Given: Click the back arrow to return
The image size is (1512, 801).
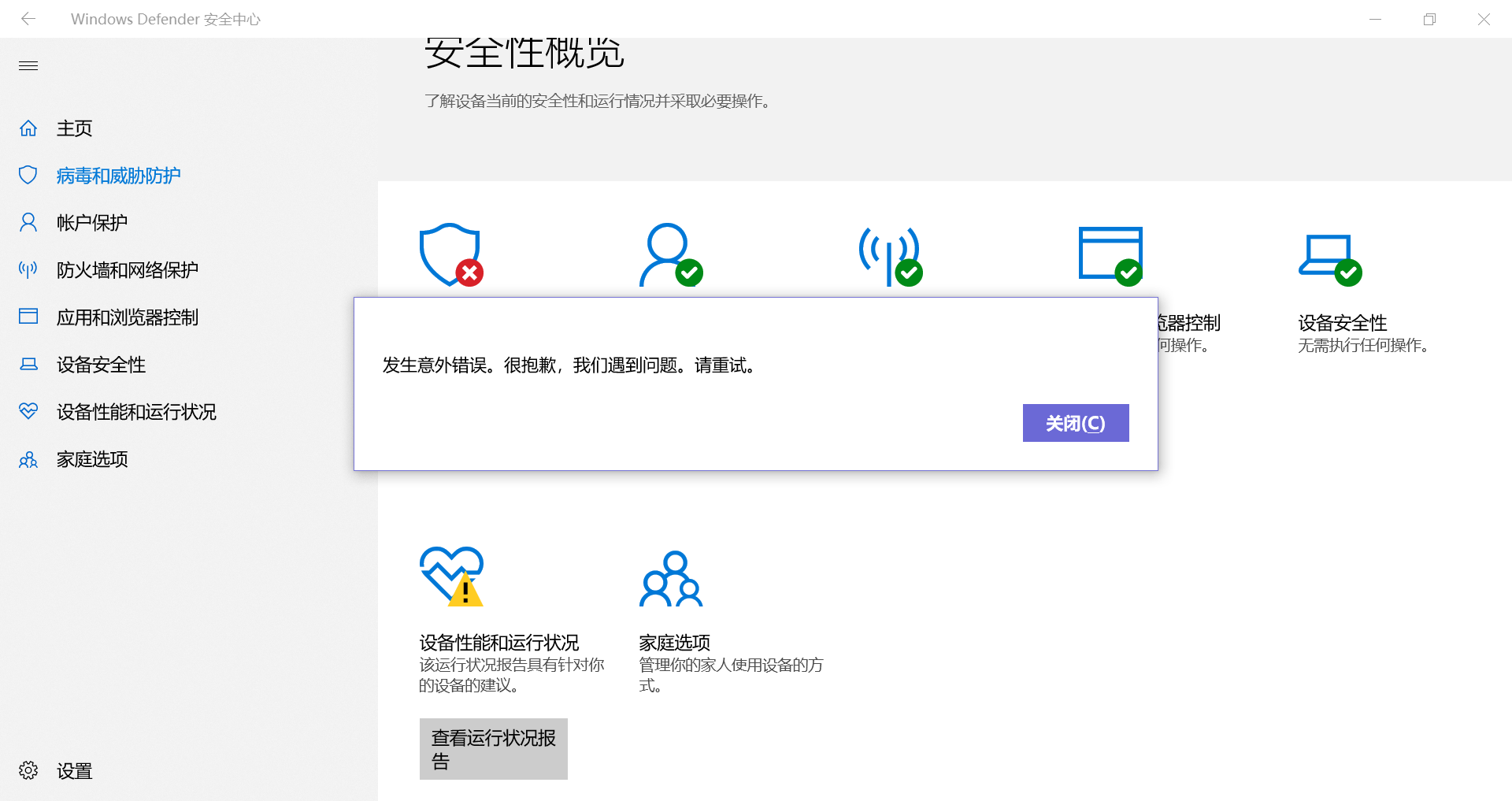Looking at the screenshot, I should [x=28, y=19].
